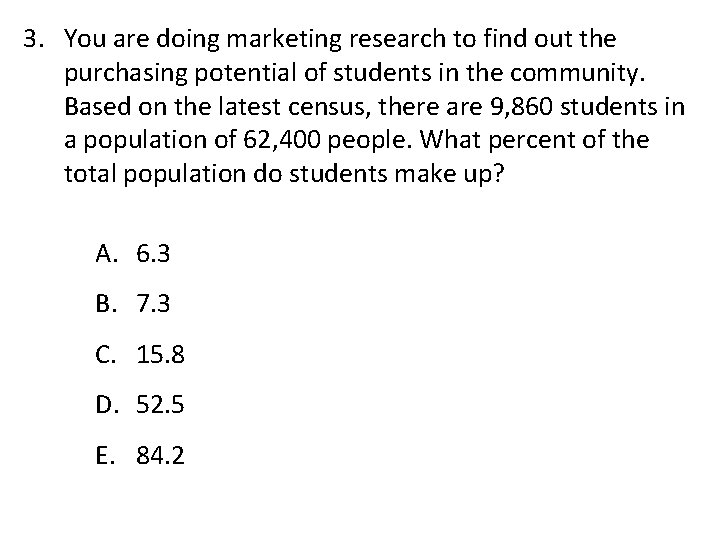The height and width of the screenshot is (540, 720).
Task: Click the letter A option label
Action: click(x=106, y=253)
